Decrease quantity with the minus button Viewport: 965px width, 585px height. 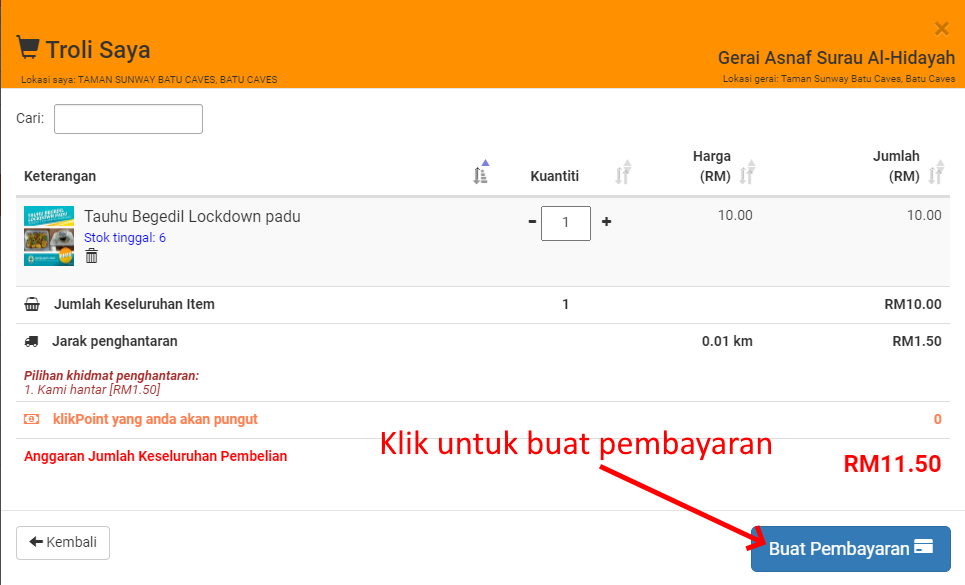tap(532, 222)
